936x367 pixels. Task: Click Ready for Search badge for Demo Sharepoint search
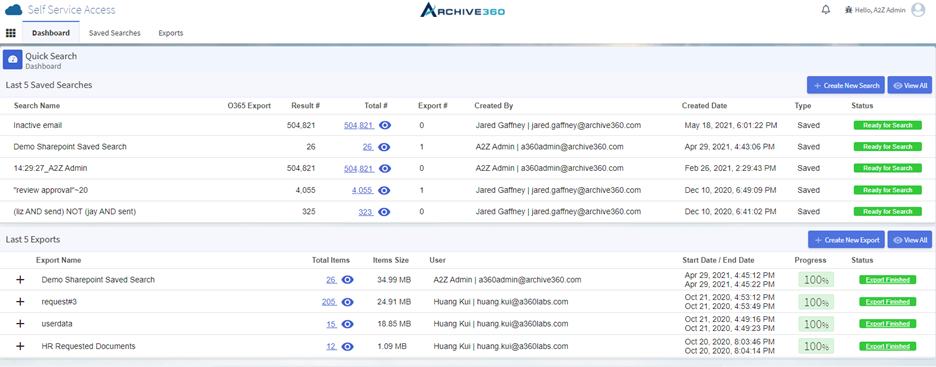pyautogui.click(x=888, y=147)
